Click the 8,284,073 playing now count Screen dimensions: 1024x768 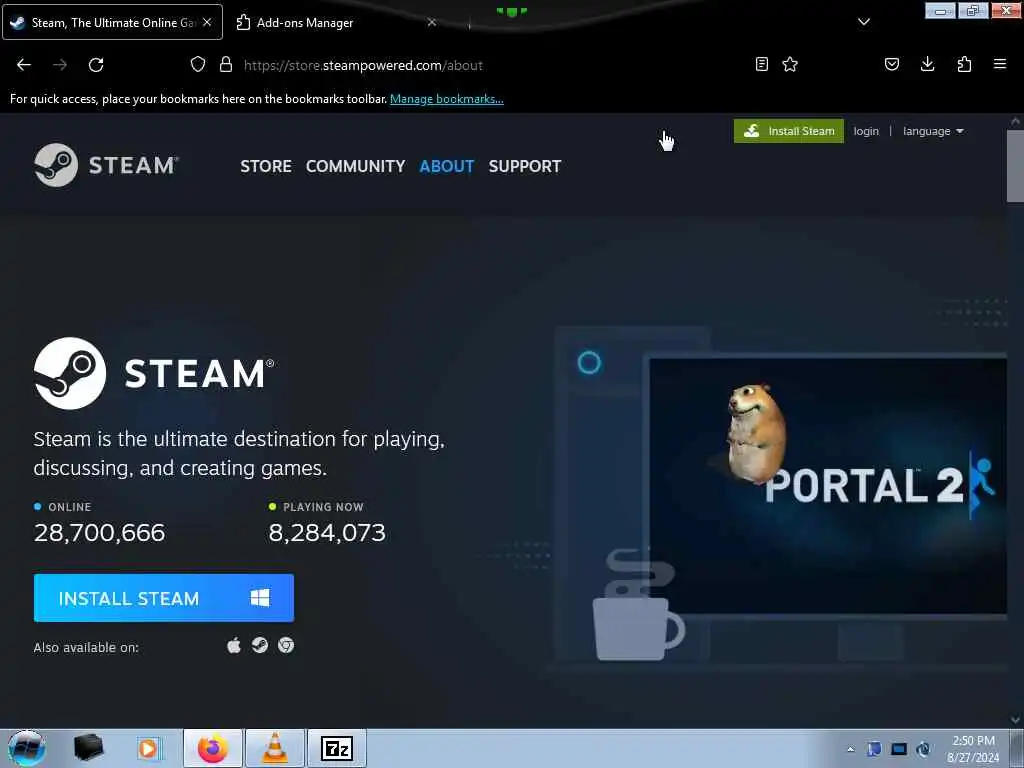(x=327, y=533)
